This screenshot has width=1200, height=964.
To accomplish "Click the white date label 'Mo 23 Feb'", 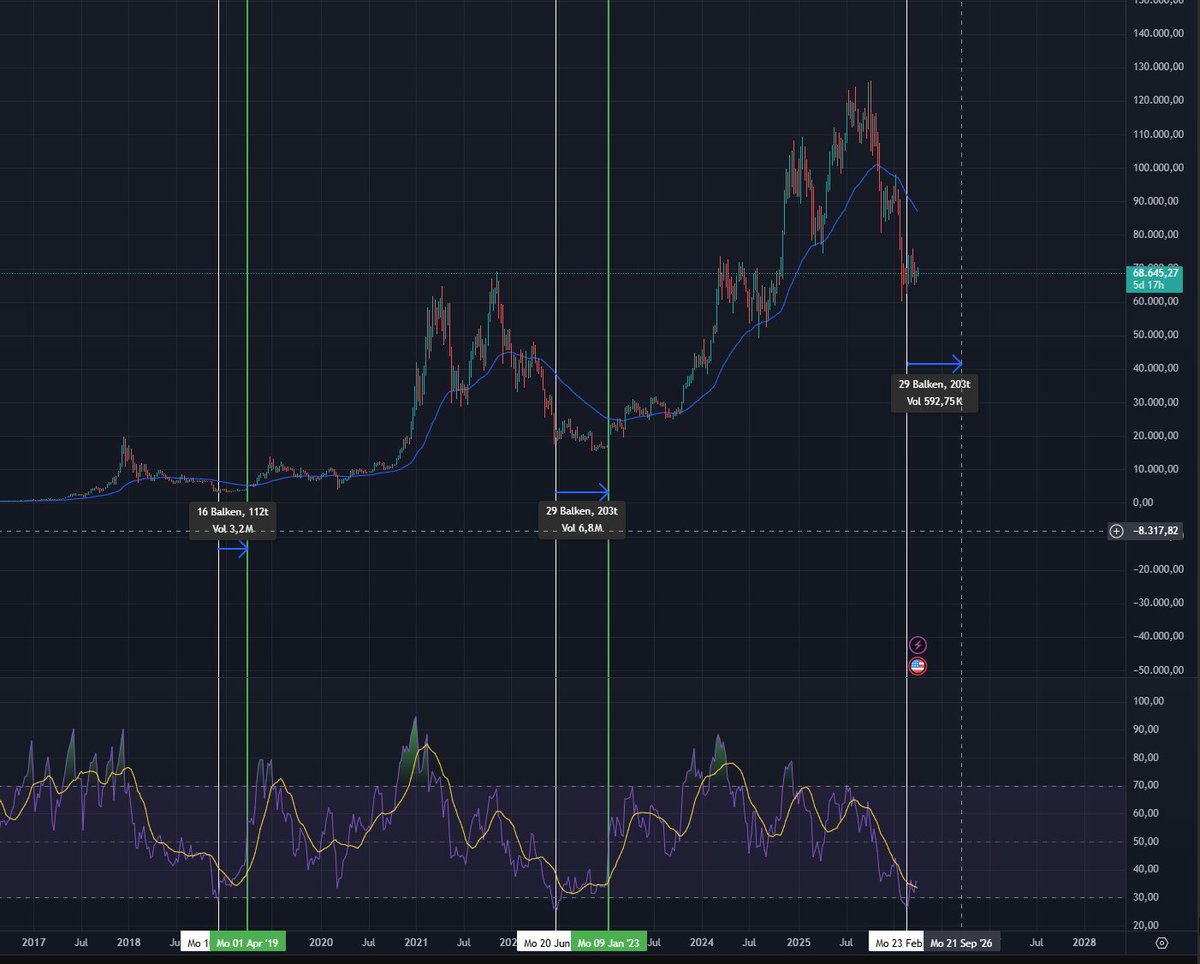I will [898, 942].
